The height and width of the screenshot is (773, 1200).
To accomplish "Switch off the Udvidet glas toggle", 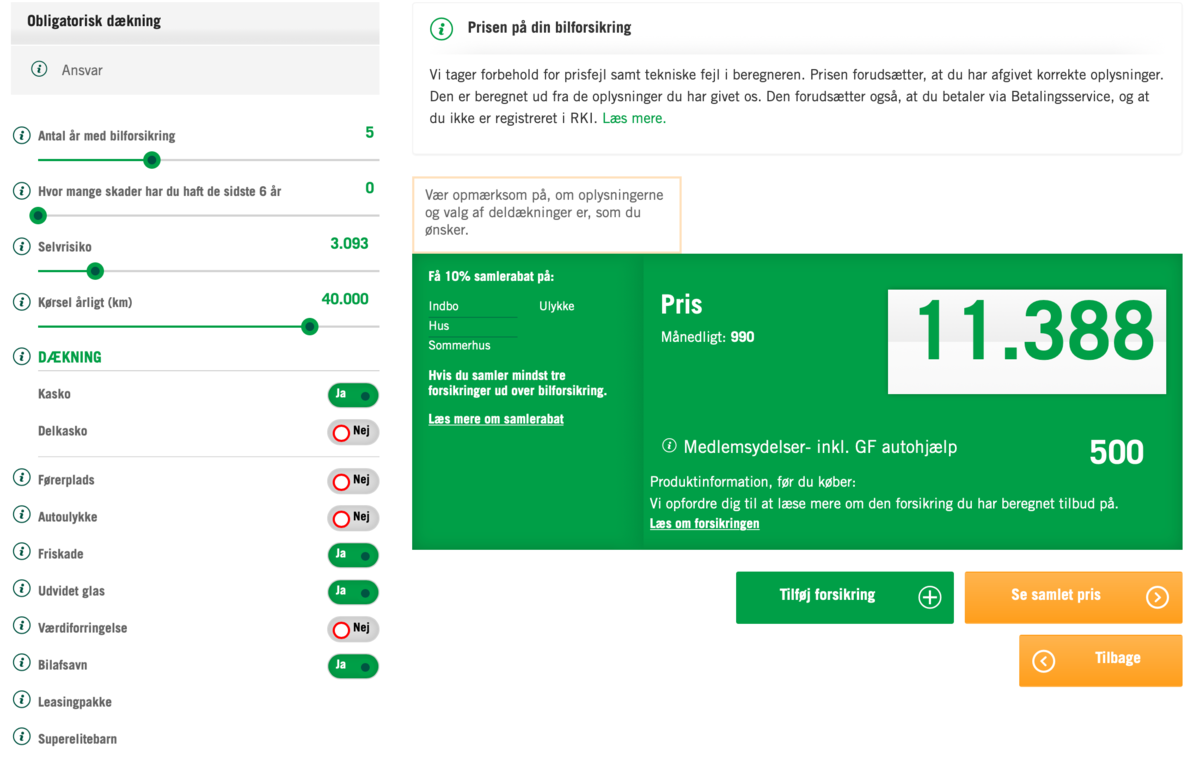I will 353,592.
